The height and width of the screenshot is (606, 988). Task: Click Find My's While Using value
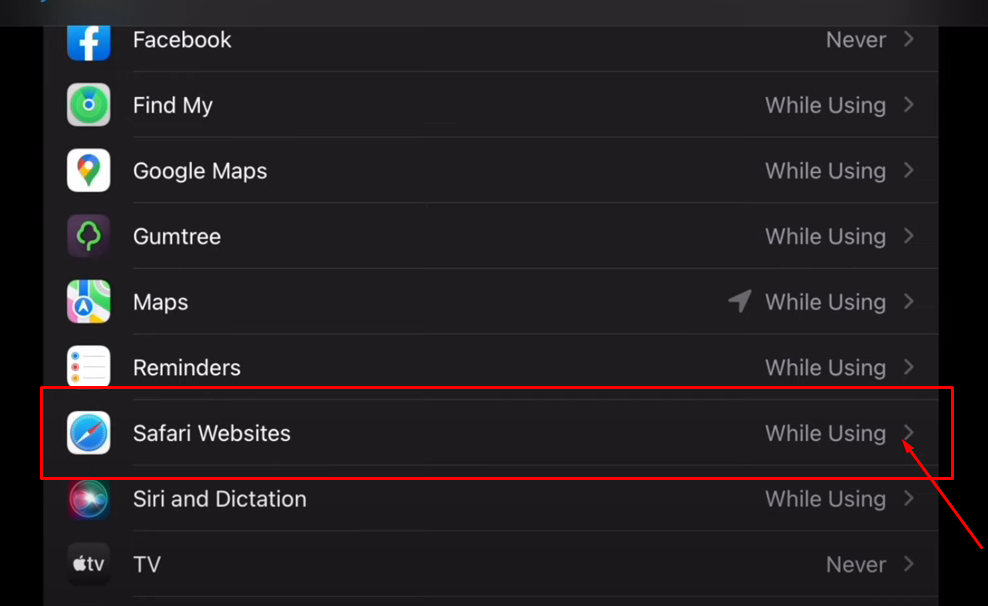825,105
